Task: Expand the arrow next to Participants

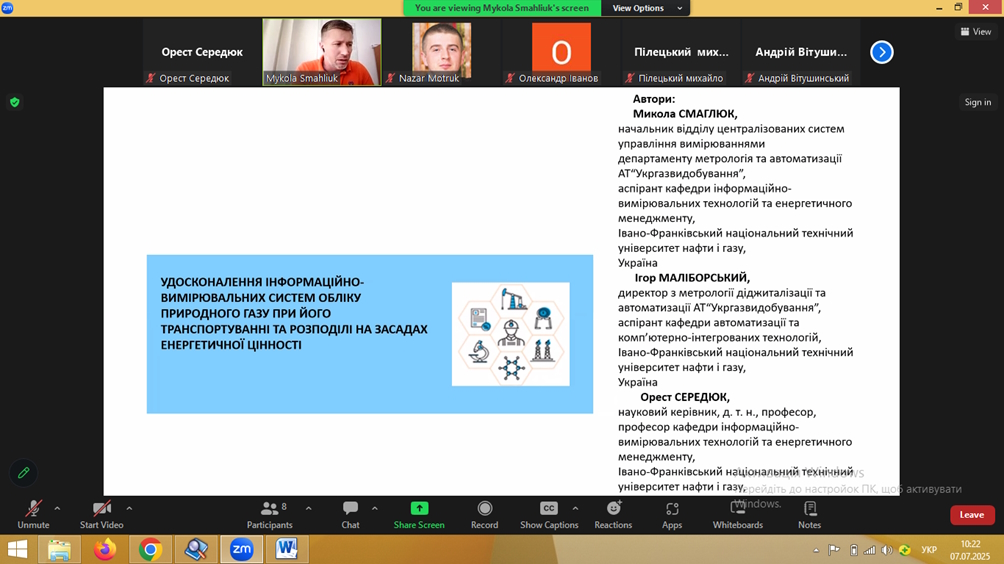Action: pos(309,509)
